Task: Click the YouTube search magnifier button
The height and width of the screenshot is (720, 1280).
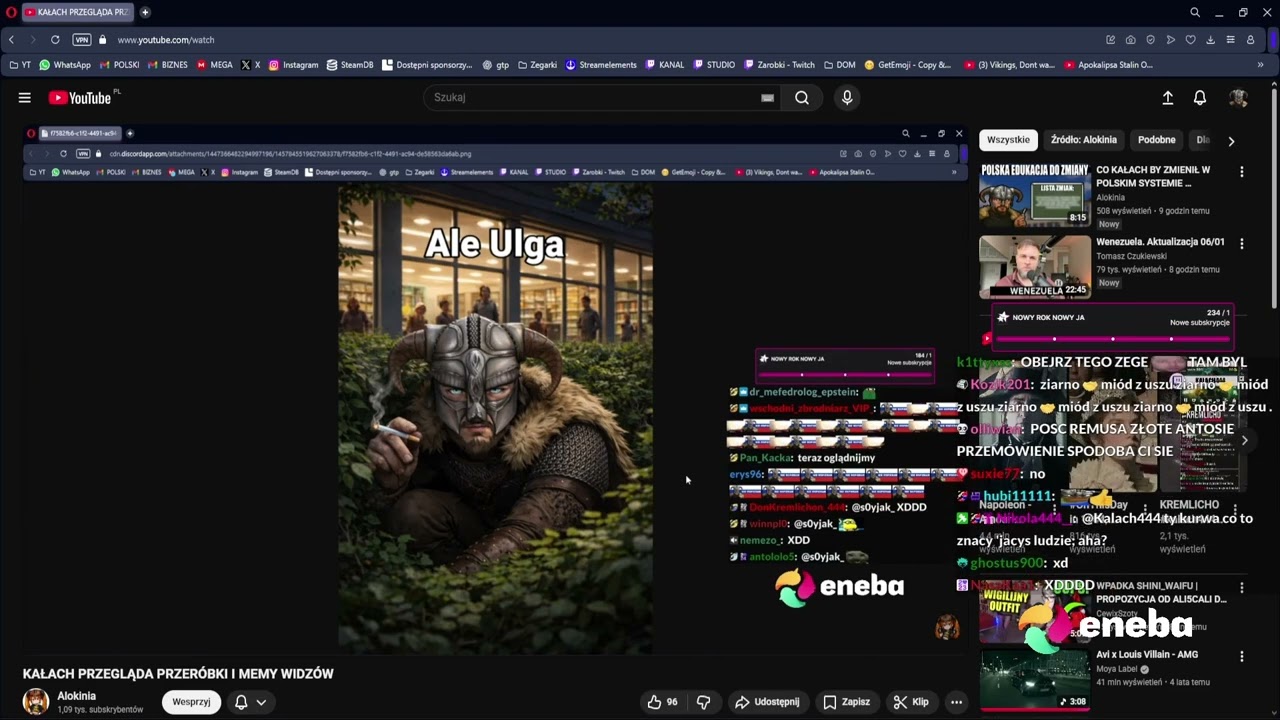Action: point(802,98)
